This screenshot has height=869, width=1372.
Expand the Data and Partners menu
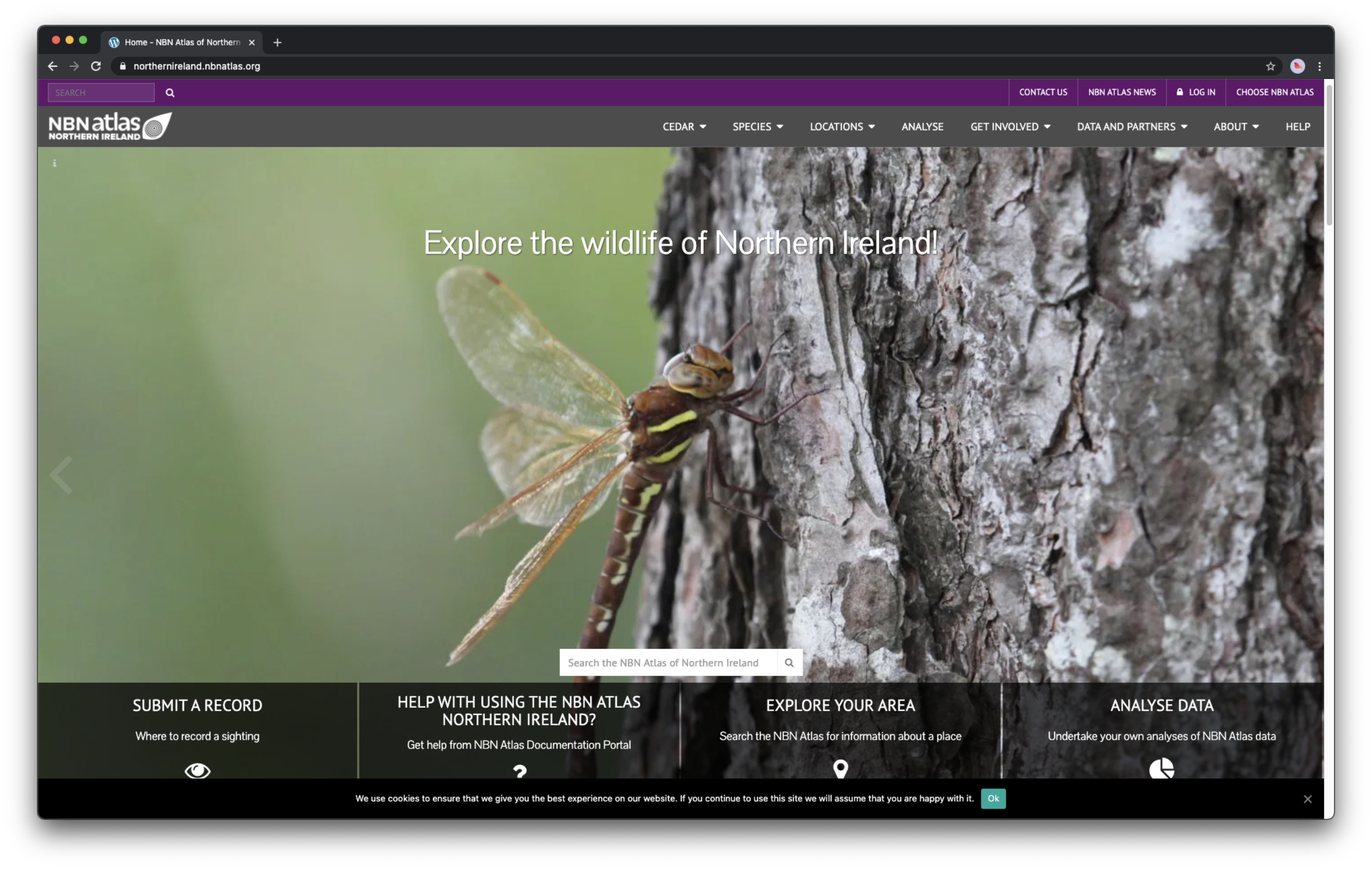click(x=1132, y=127)
